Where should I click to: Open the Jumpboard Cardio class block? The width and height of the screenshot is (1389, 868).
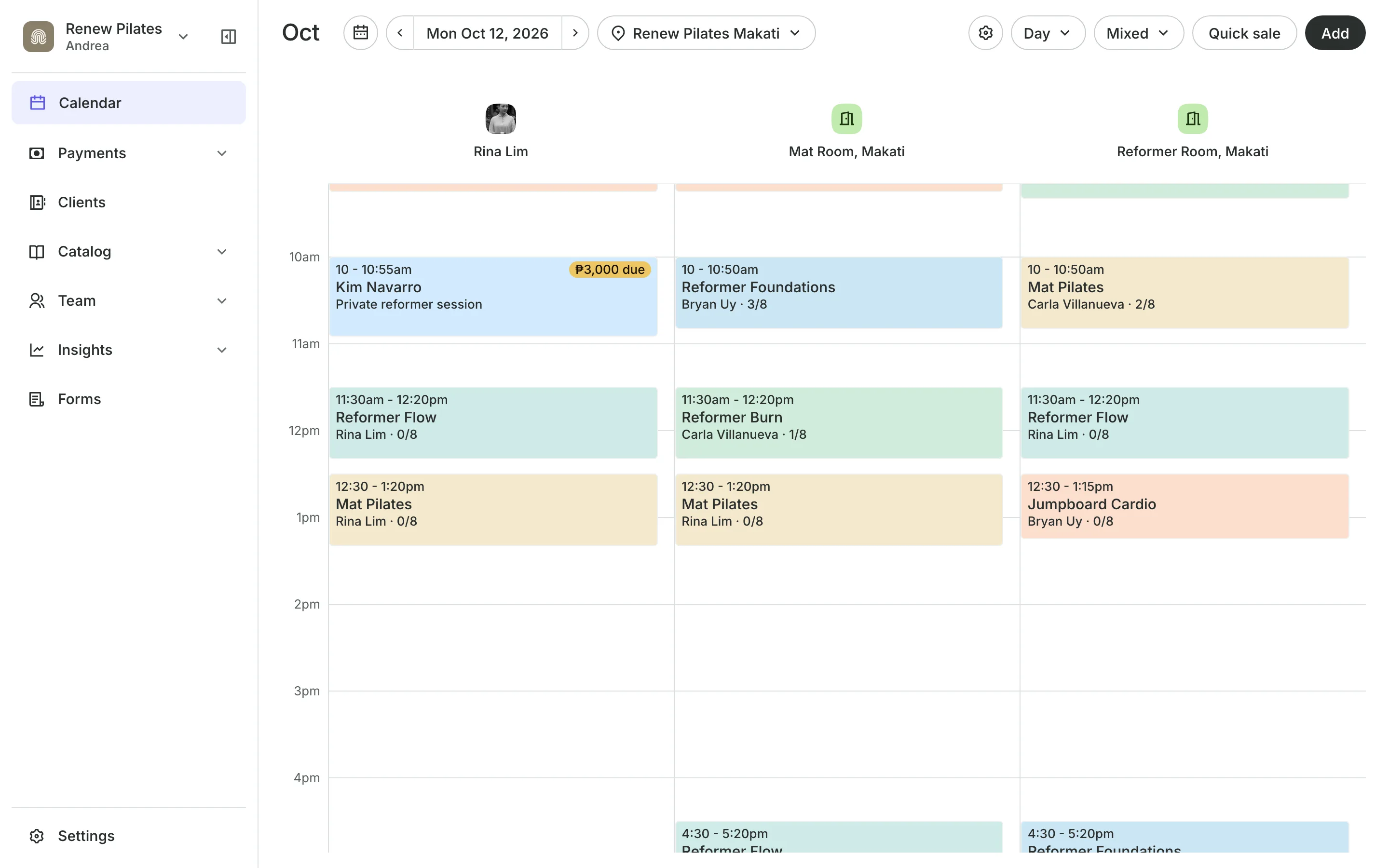click(x=1185, y=506)
